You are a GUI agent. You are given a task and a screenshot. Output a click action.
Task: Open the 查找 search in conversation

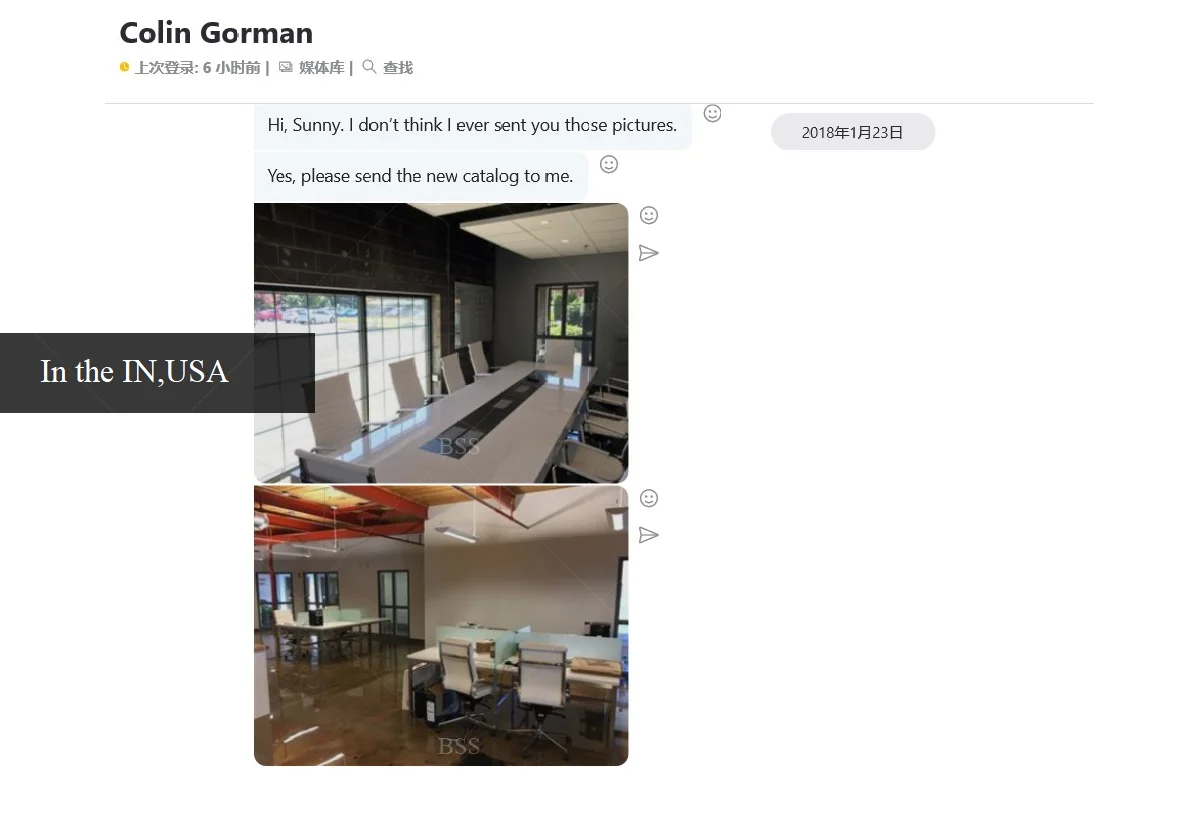tap(398, 67)
